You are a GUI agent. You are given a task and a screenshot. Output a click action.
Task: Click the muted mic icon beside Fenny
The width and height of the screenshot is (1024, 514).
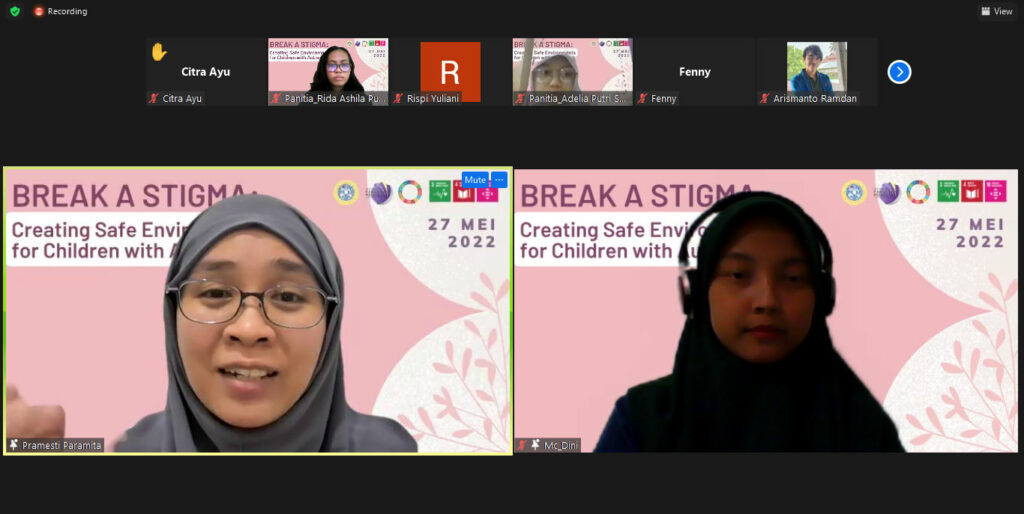[x=642, y=99]
